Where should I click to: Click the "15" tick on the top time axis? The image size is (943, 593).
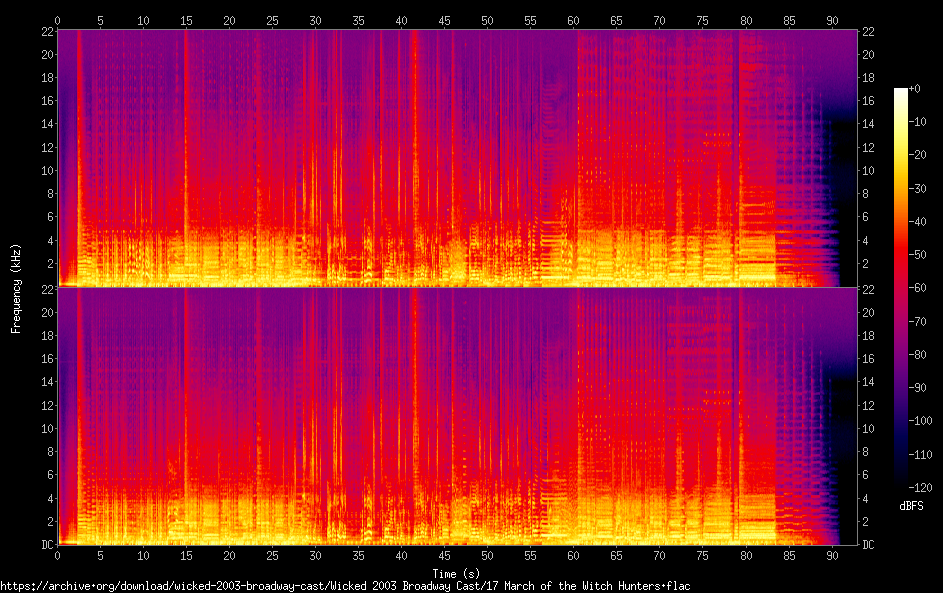186,21
